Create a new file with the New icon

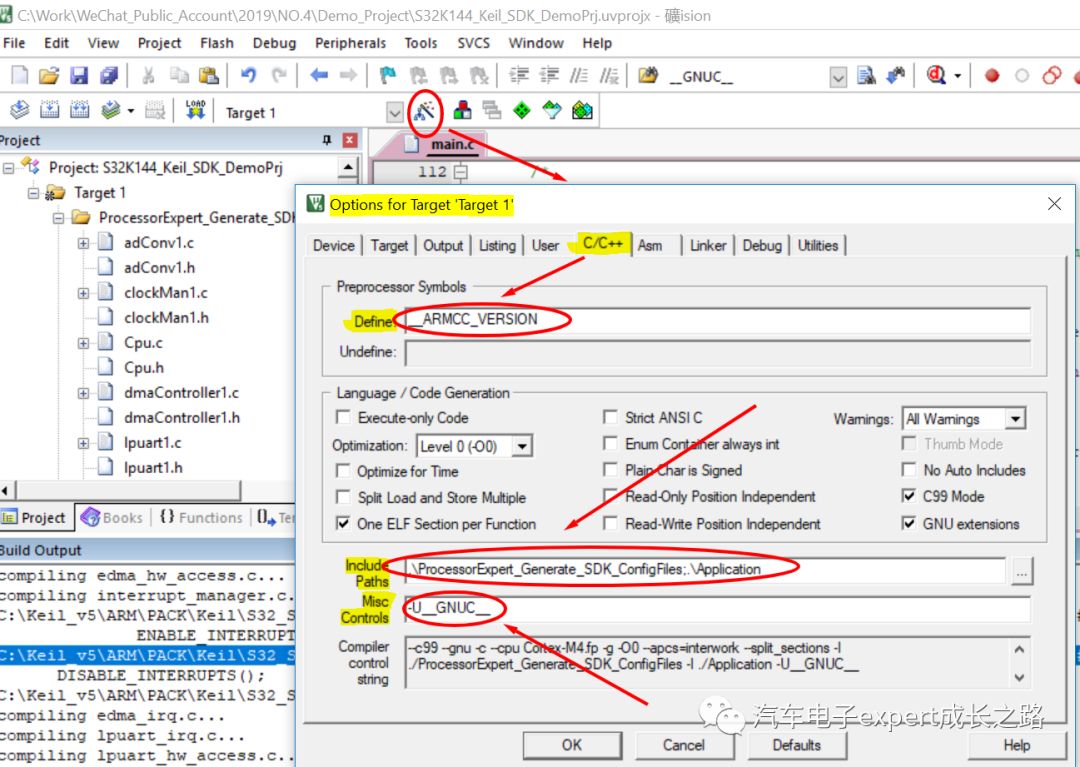pos(19,75)
